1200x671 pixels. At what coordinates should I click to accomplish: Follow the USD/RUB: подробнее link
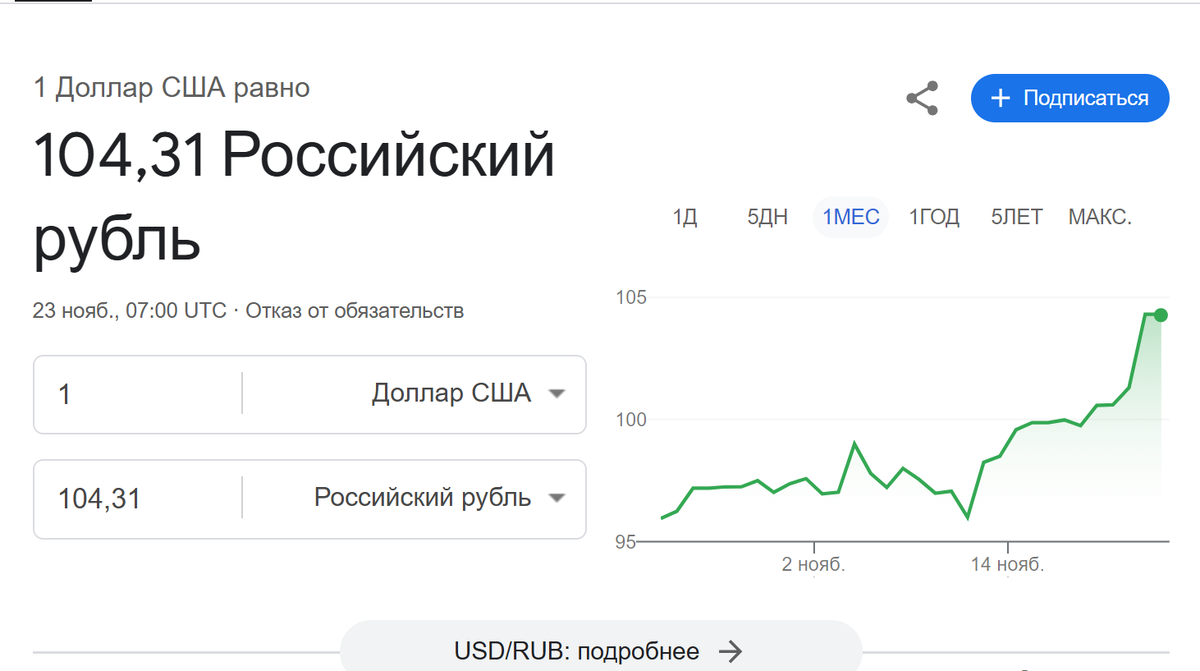[580, 650]
